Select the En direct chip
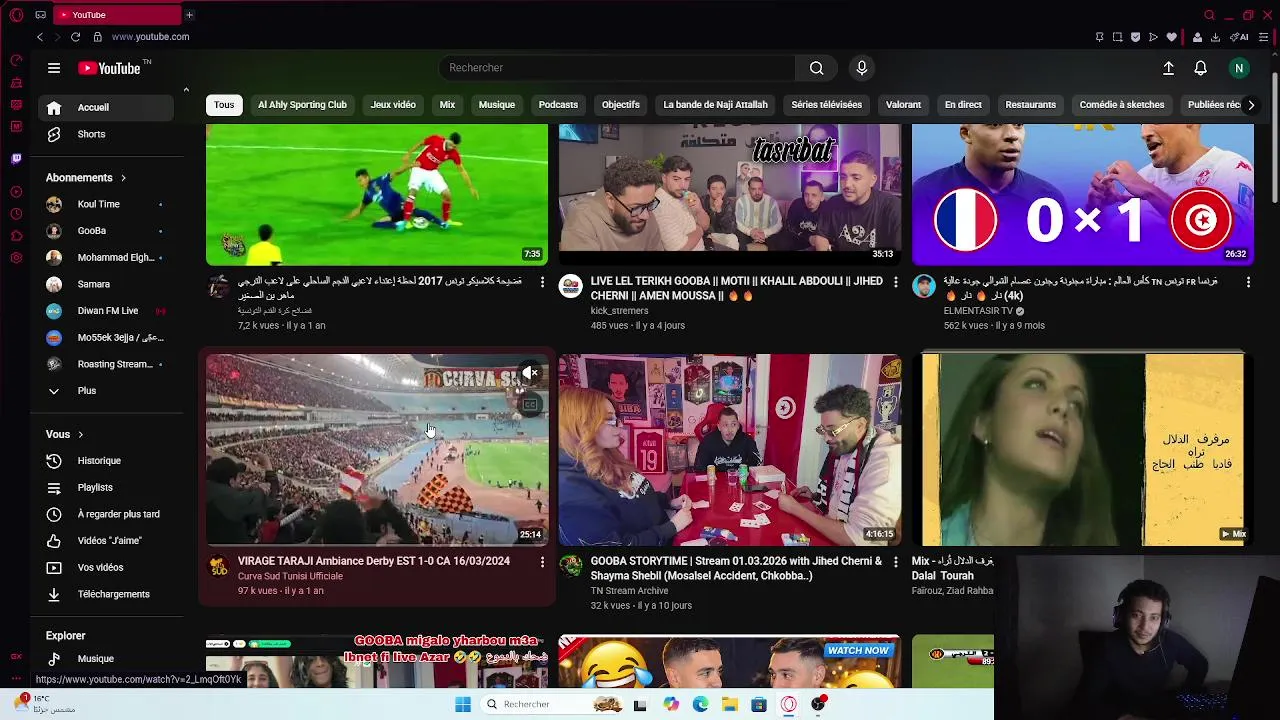1280x720 pixels. [x=963, y=105]
